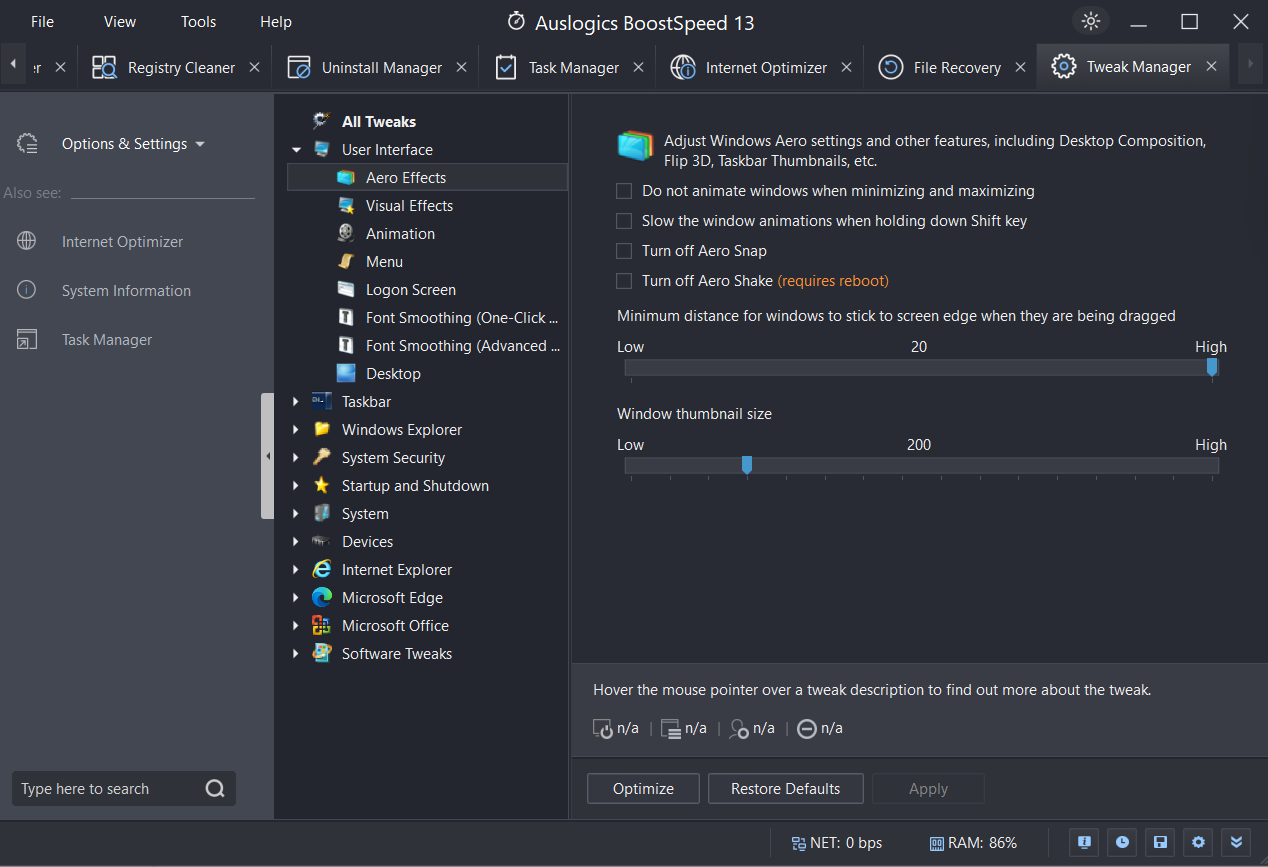The width and height of the screenshot is (1268, 867).
Task: Click the clock icon in status bar
Action: [1123, 842]
